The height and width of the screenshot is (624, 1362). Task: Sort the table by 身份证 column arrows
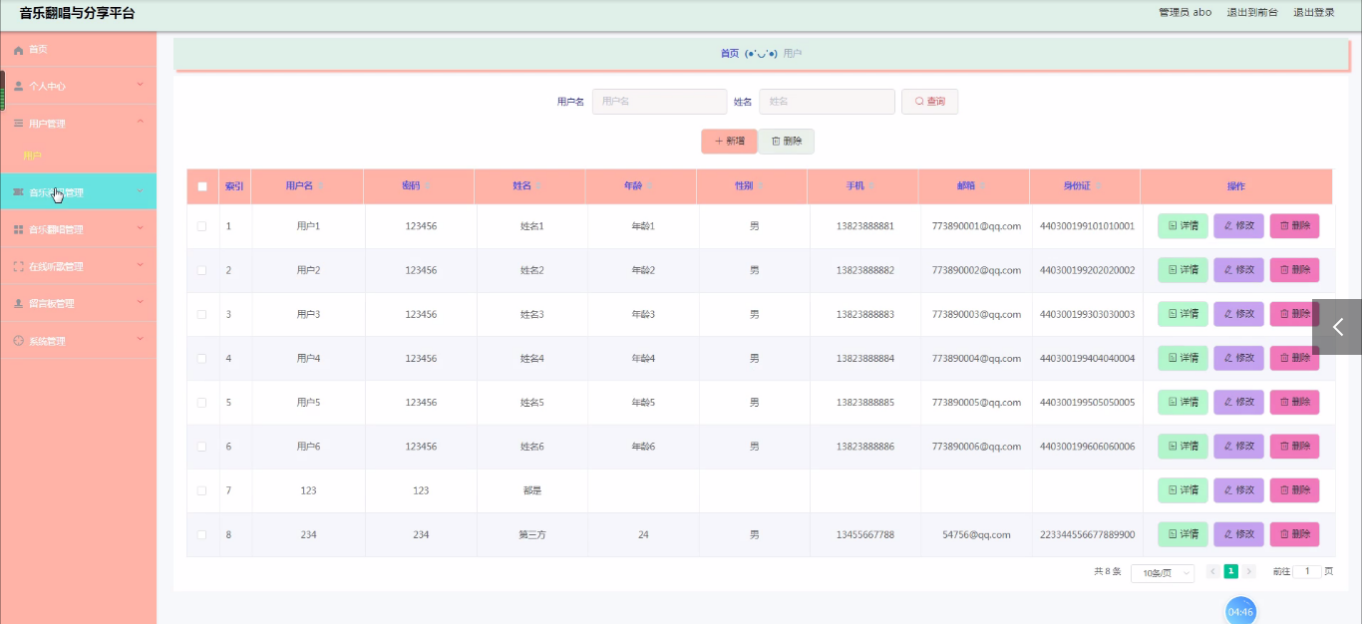[x=1099, y=186]
